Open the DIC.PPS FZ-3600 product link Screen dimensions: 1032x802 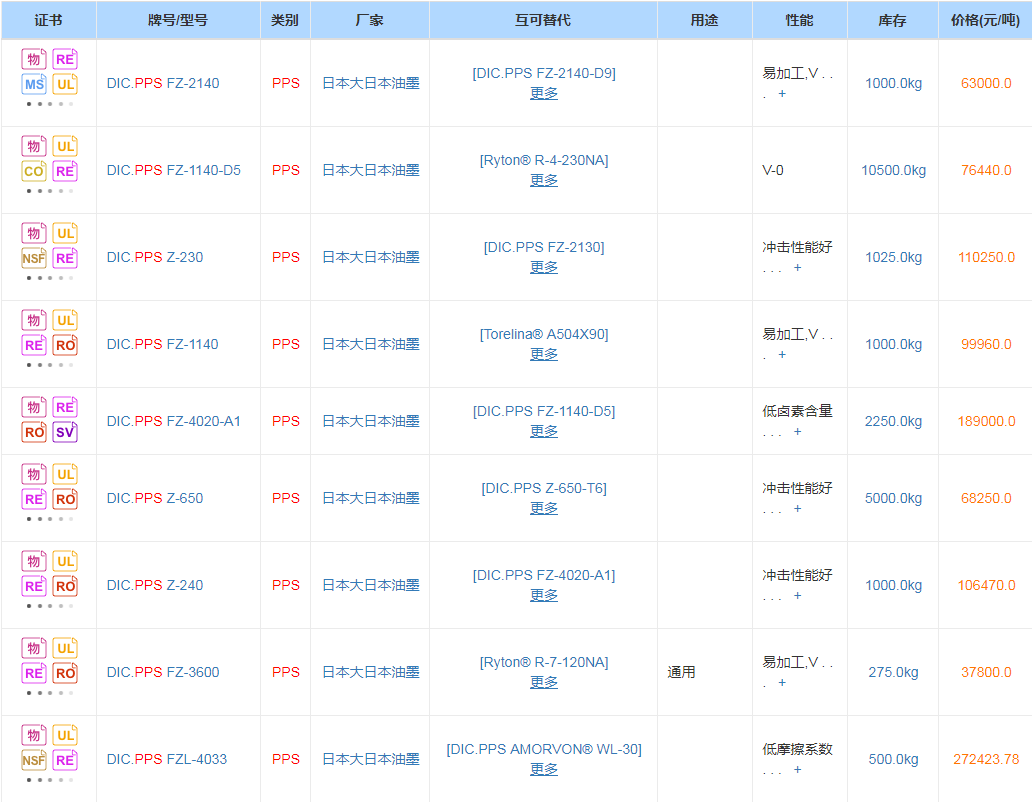click(x=163, y=673)
